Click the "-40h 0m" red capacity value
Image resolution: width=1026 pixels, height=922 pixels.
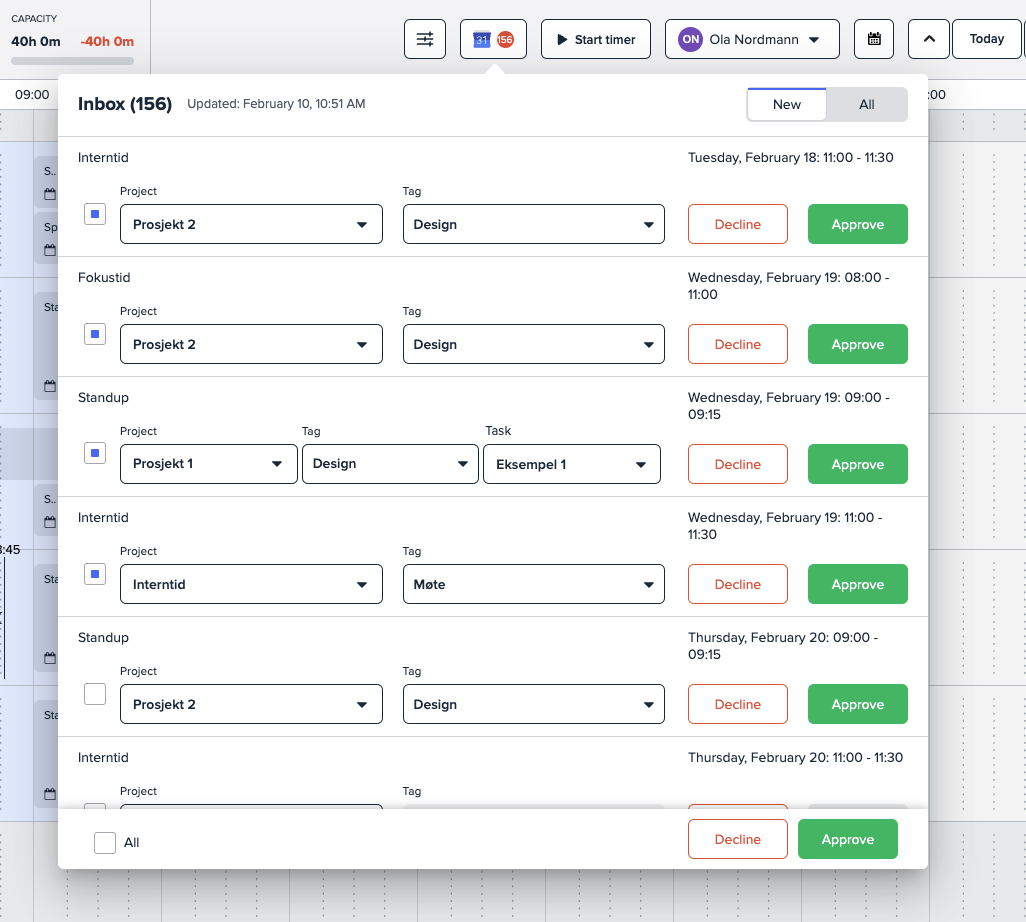[107, 41]
